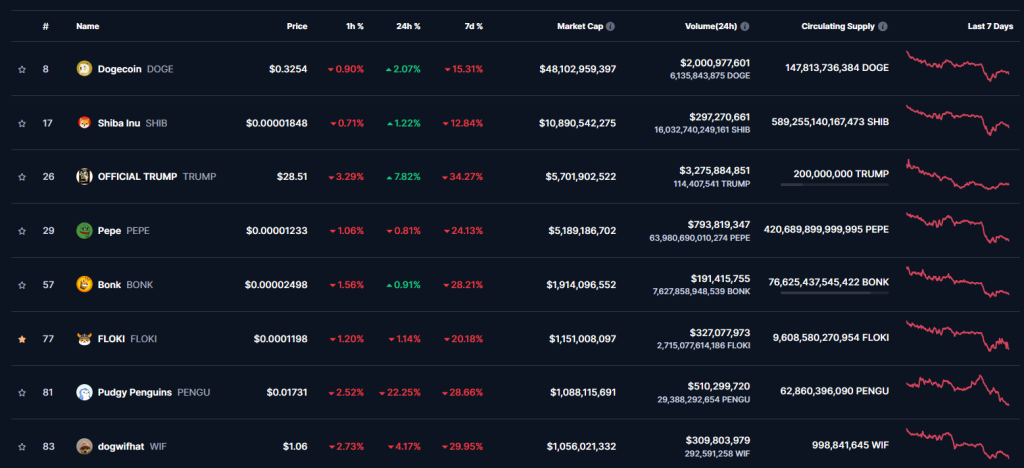Open Shiba Inu's last 7 days chart
1024x468 pixels.
click(957, 120)
